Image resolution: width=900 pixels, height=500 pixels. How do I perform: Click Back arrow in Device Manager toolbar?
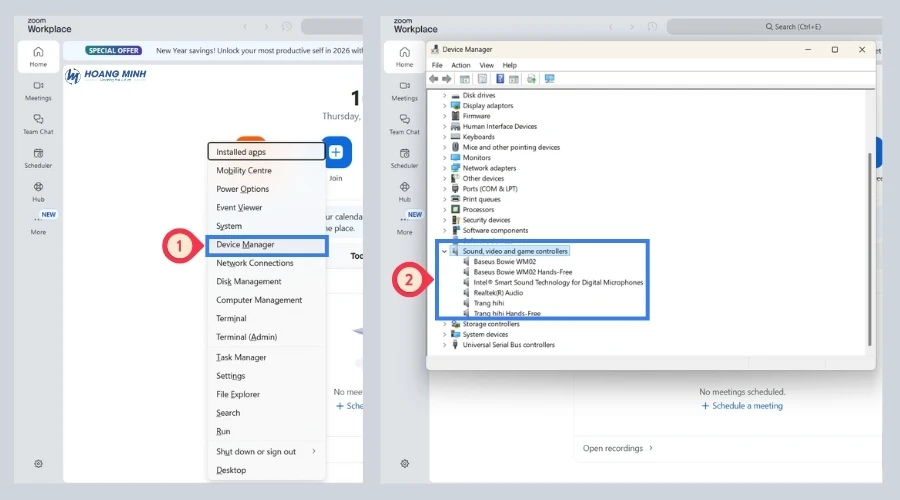coord(433,79)
